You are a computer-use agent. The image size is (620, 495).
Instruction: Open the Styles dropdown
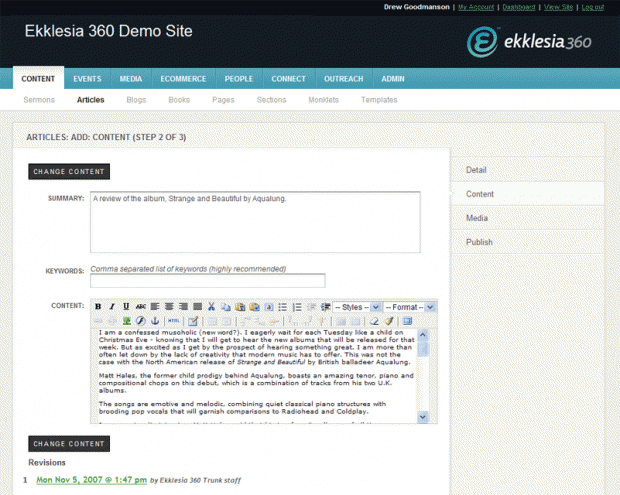pos(357,307)
